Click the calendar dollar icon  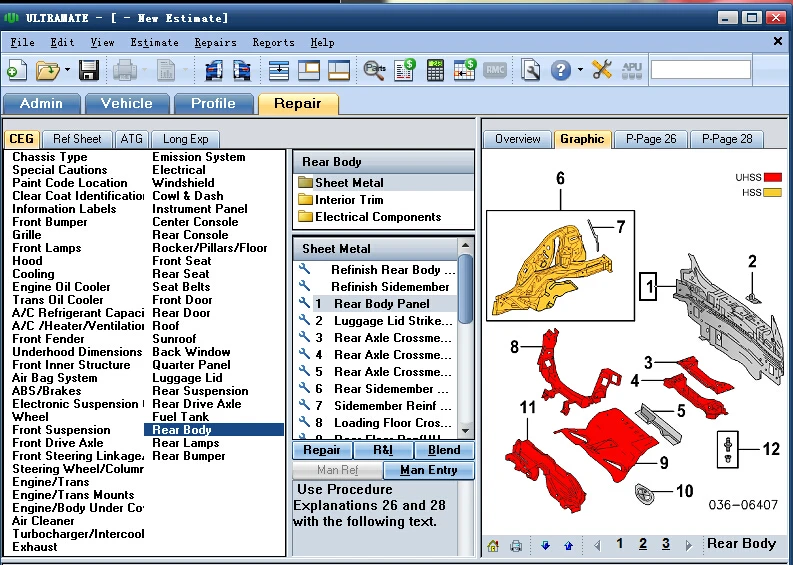pos(465,70)
